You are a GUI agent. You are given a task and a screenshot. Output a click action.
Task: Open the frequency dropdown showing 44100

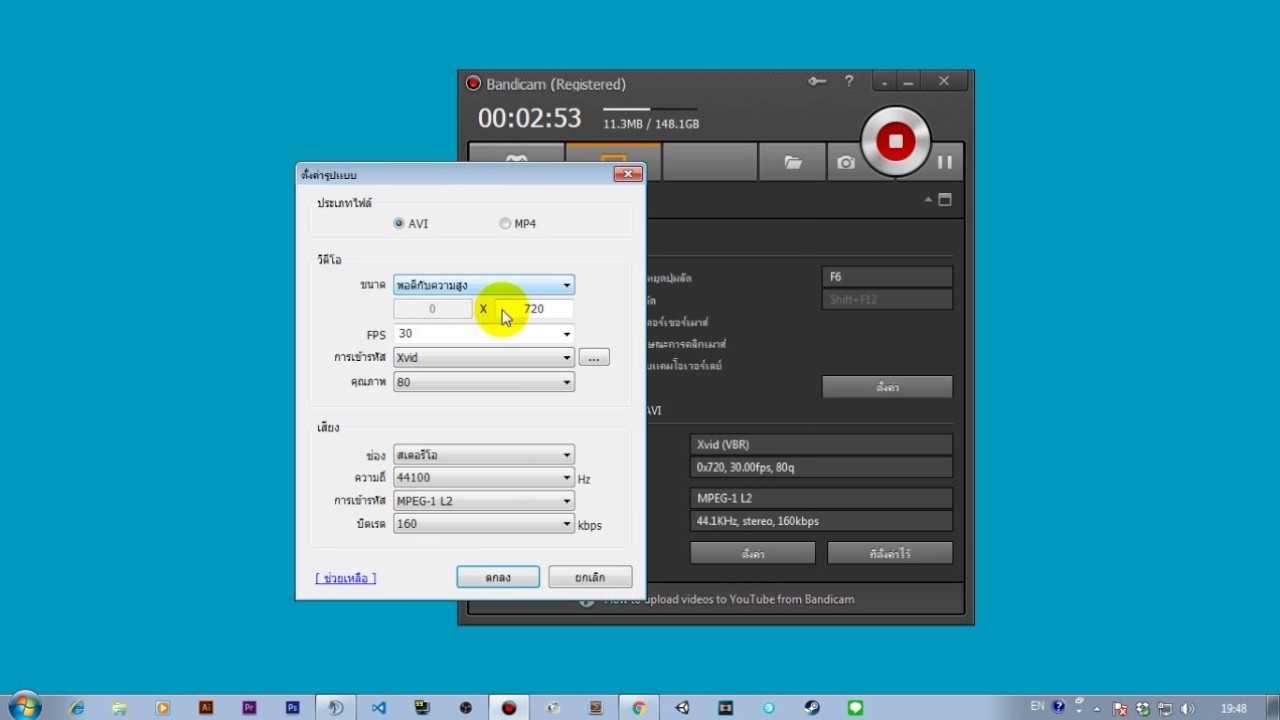click(484, 478)
